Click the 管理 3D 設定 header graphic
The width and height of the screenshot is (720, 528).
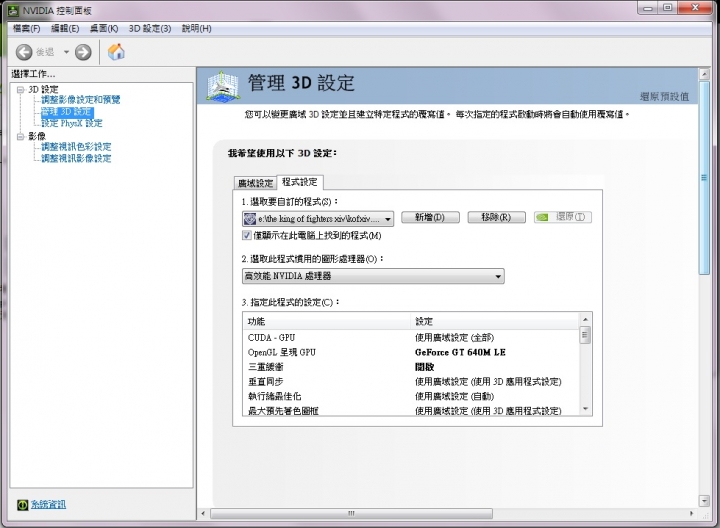tap(222, 86)
